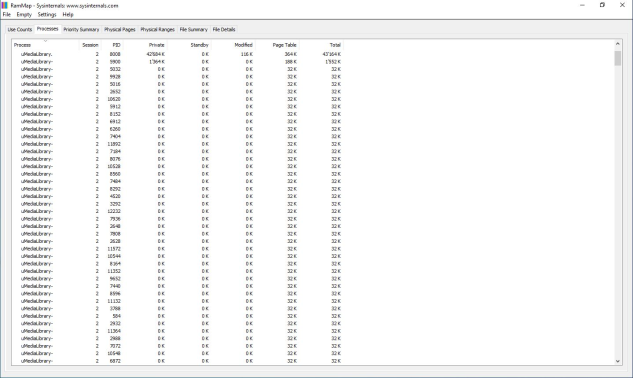
Task: Sort by the Standby column header
Action: (x=189, y=45)
